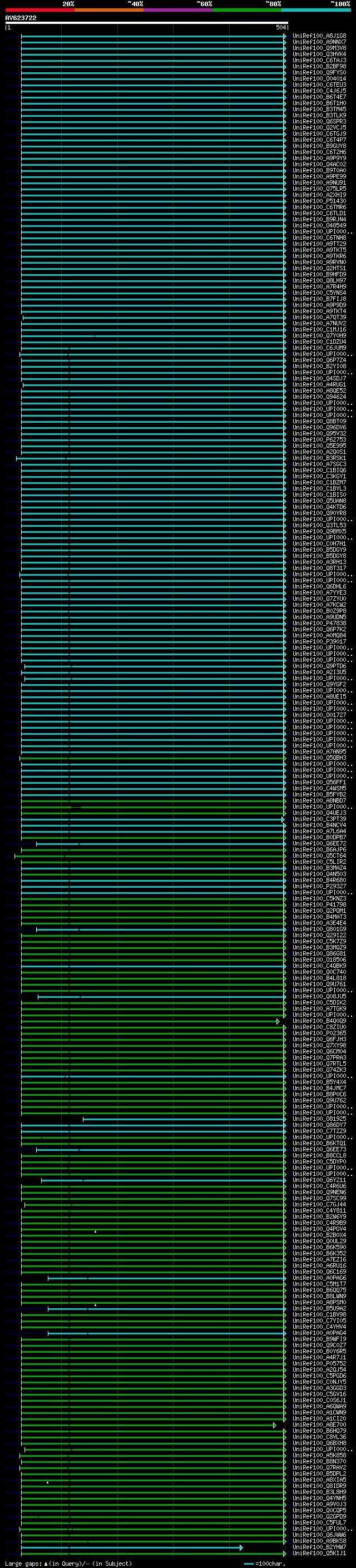Click the AV623722 query sequence label
Screen dimensions: 356x1568
click(x=21, y=18)
